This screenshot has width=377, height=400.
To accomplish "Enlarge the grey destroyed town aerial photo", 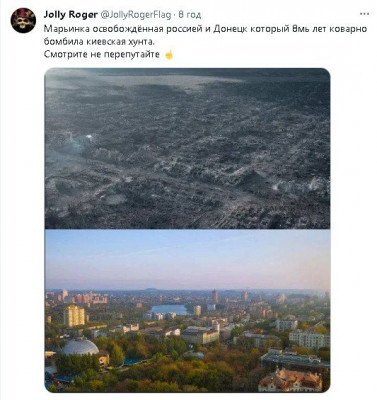I will point(187,148).
